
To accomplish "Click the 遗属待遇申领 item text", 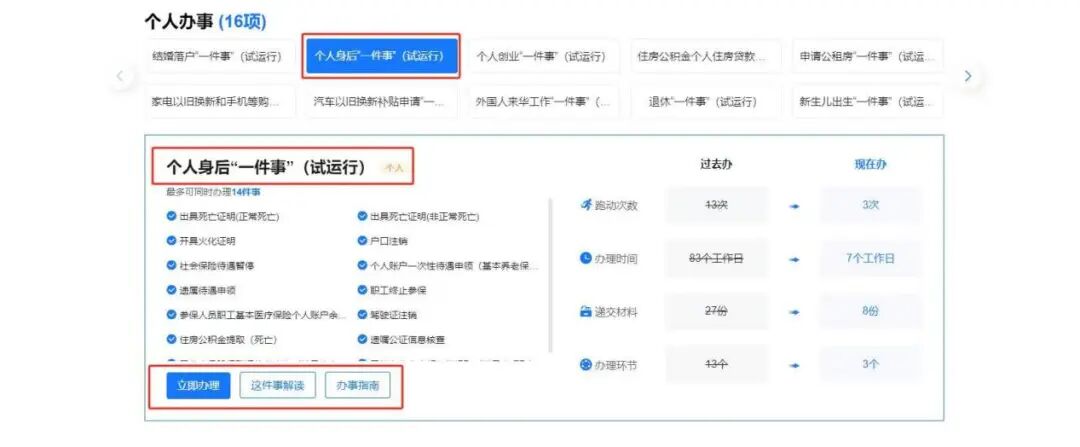I will tap(207, 291).
